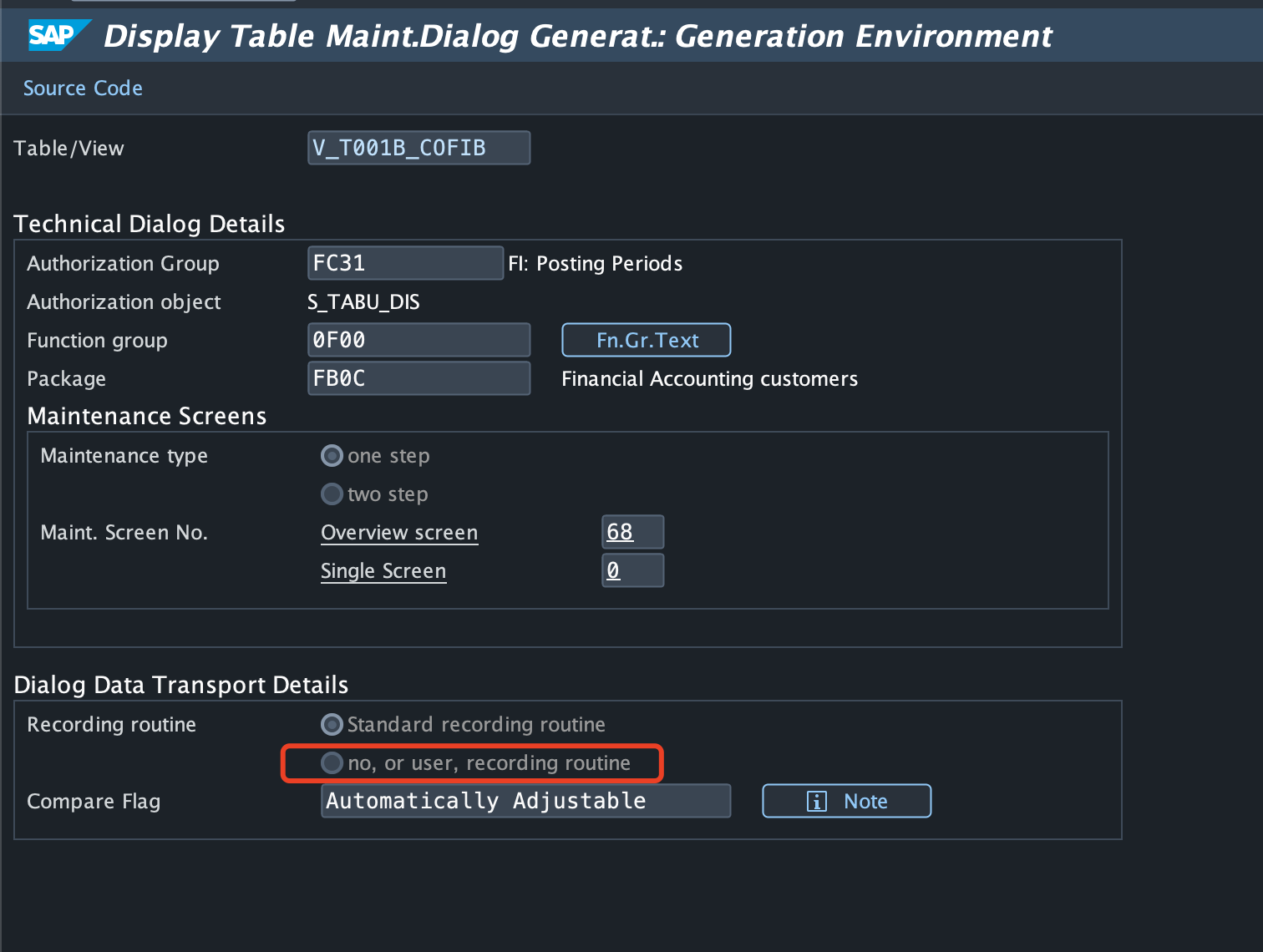Viewport: 1263px width, 952px height.
Task: Click the Recording routine label
Action: pyautogui.click(x=111, y=724)
